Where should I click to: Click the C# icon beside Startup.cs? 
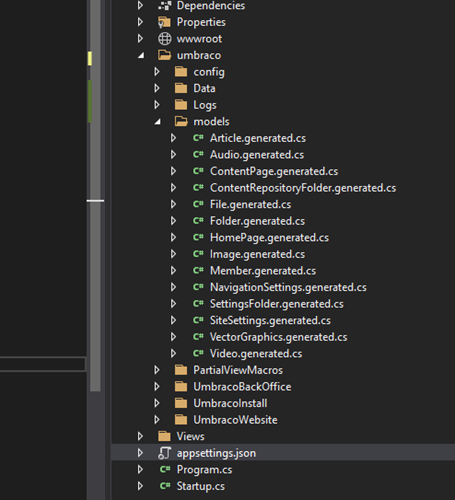165,486
